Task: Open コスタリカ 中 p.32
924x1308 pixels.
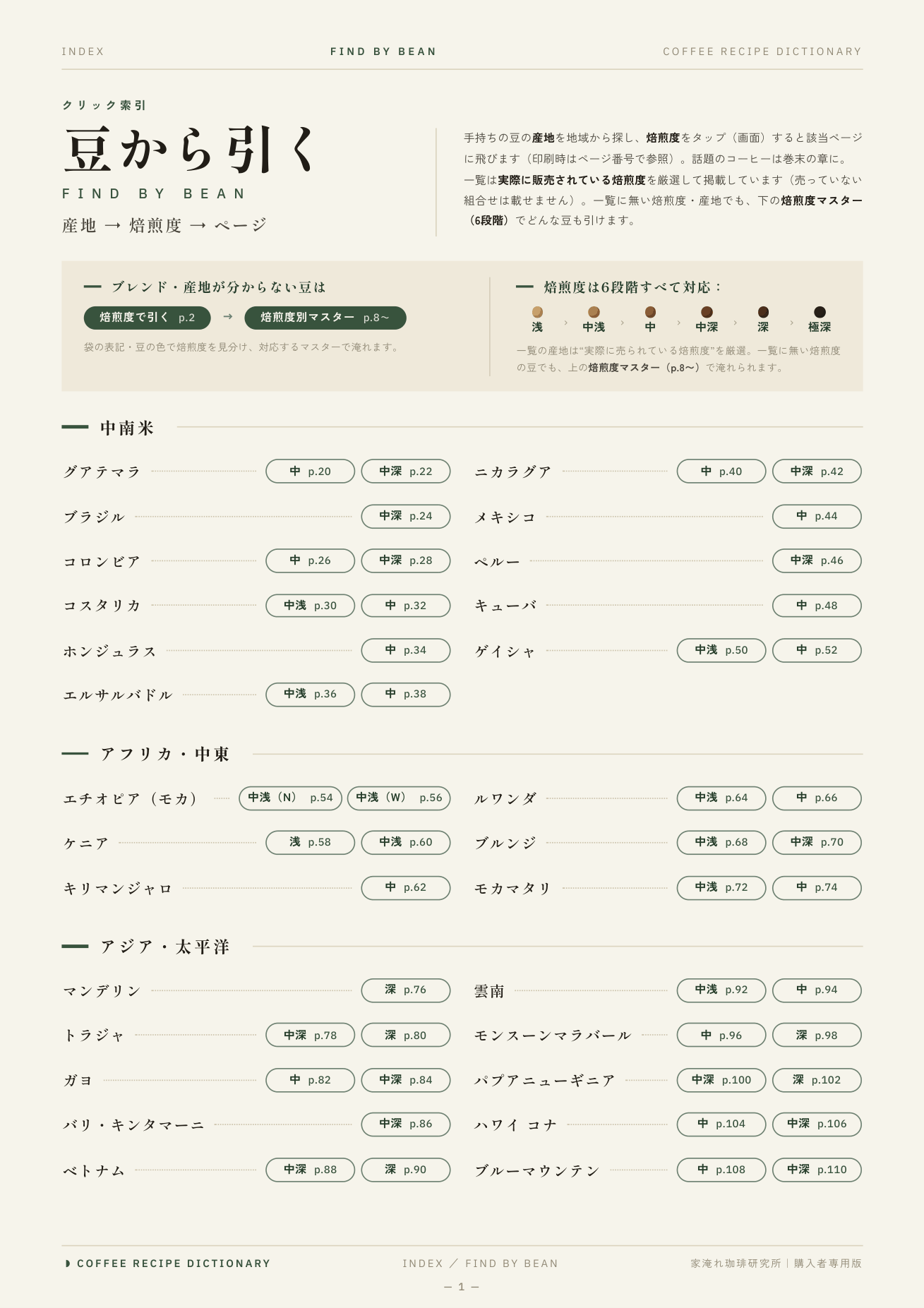Action: point(406,606)
